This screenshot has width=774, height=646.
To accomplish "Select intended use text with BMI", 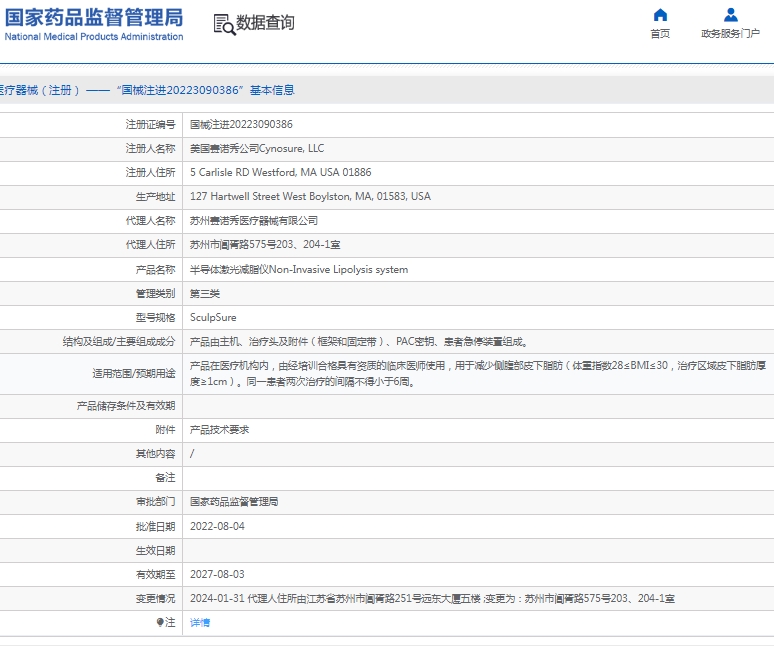I will (x=478, y=374).
